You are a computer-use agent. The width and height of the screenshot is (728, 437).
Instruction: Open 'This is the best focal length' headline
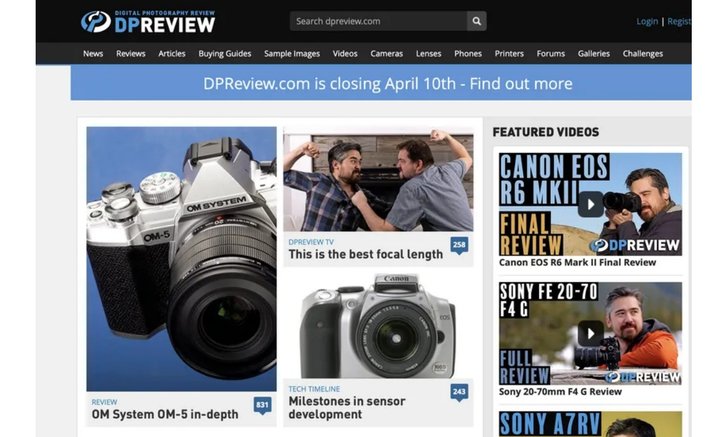tap(366, 254)
